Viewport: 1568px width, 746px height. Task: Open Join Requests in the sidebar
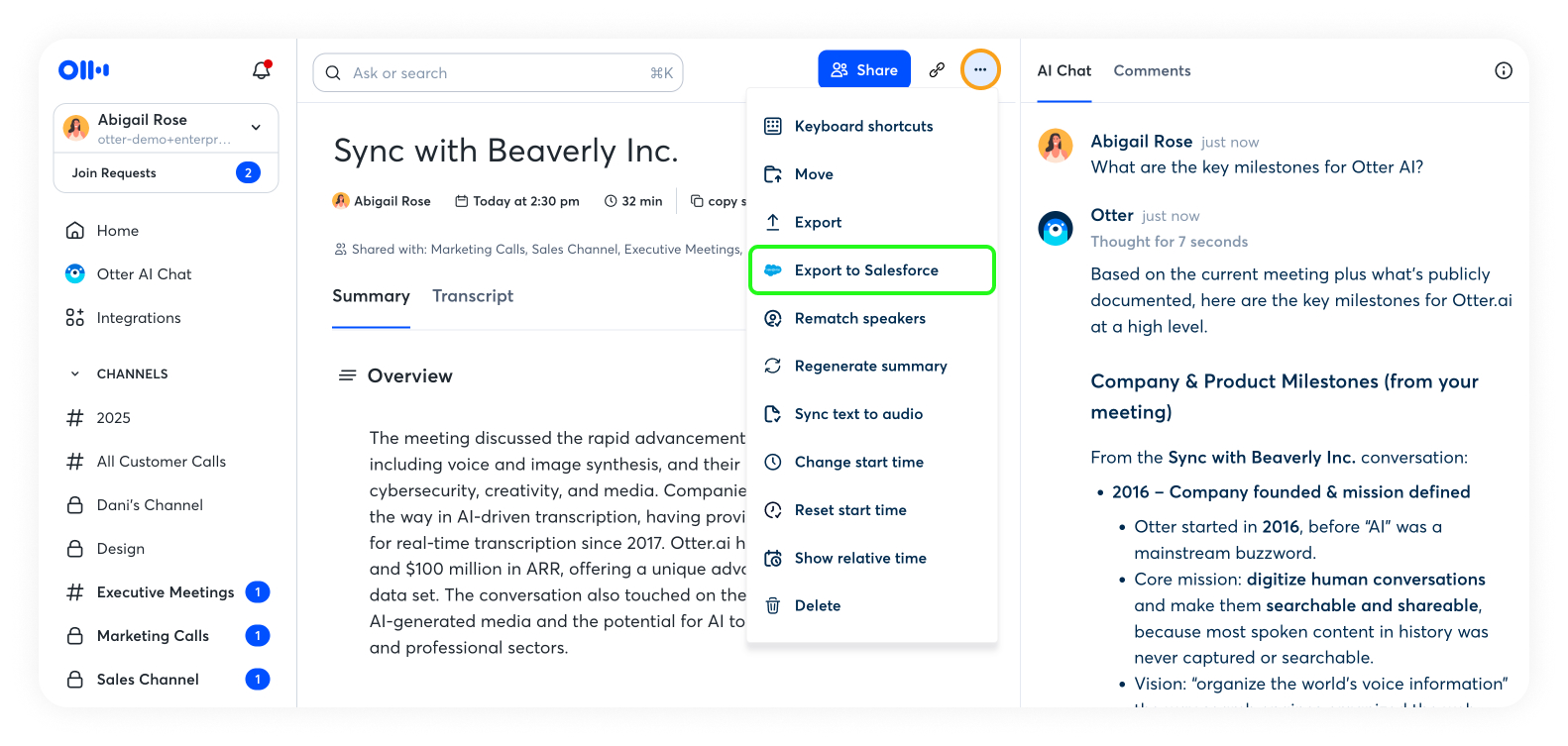165,172
